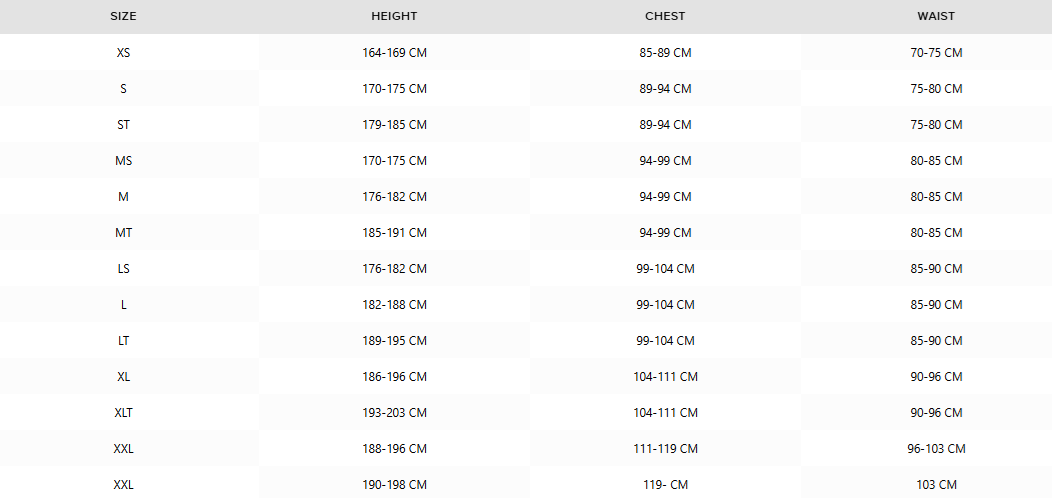The width and height of the screenshot is (1052, 500).
Task: Select the XS size cell
Action: tap(123, 52)
